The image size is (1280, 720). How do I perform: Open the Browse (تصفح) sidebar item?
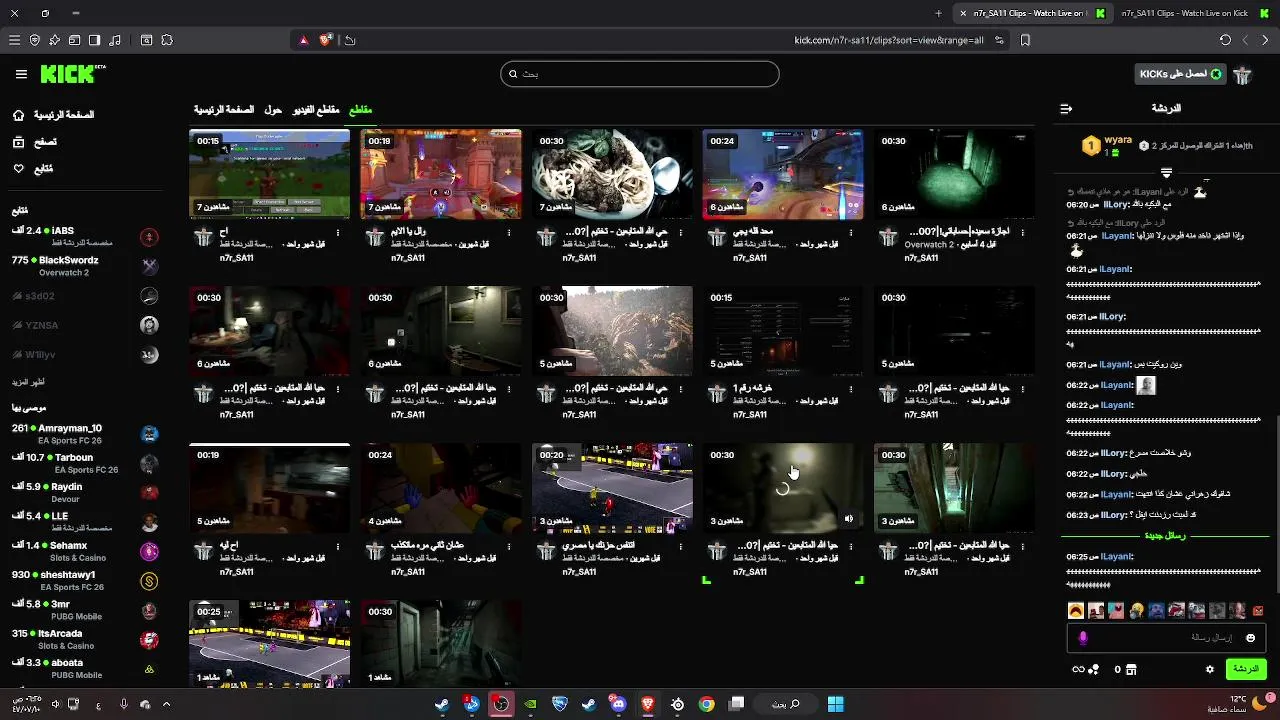(x=35, y=142)
